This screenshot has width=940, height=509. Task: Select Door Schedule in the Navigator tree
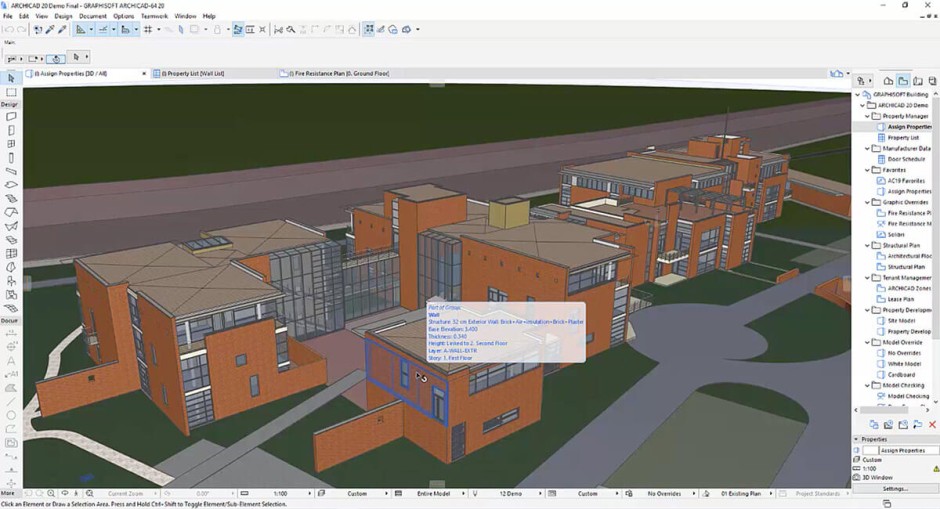(x=906, y=159)
